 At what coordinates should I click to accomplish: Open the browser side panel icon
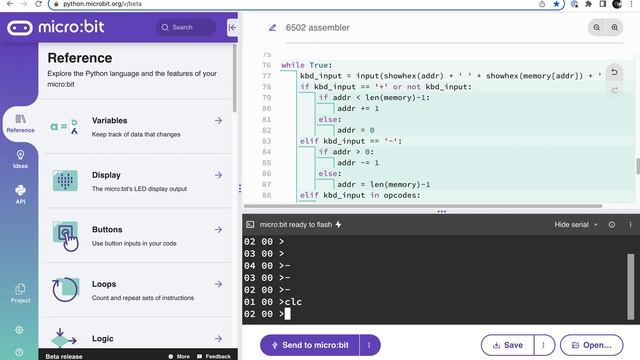click(x=602, y=4)
